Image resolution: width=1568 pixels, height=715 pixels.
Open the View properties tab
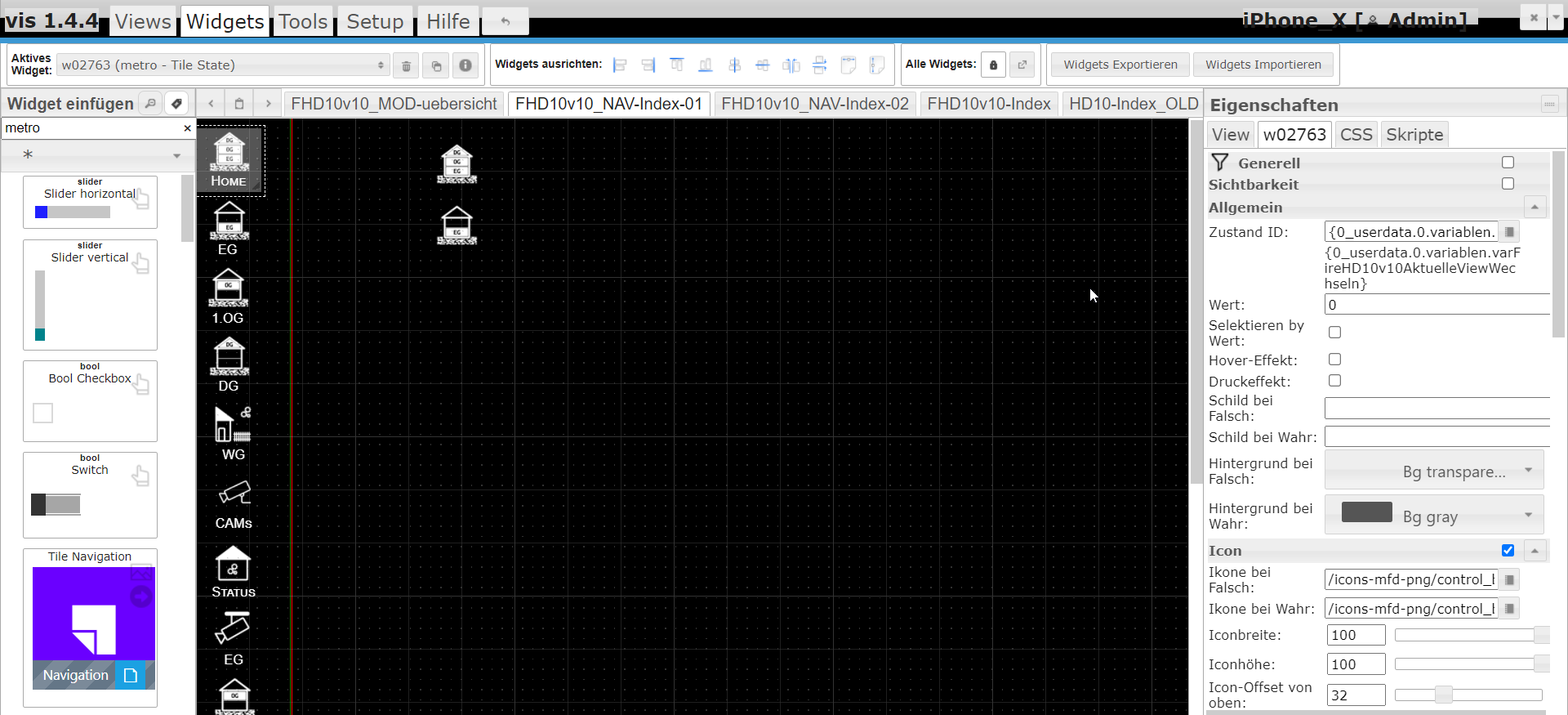pos(1231,135)
